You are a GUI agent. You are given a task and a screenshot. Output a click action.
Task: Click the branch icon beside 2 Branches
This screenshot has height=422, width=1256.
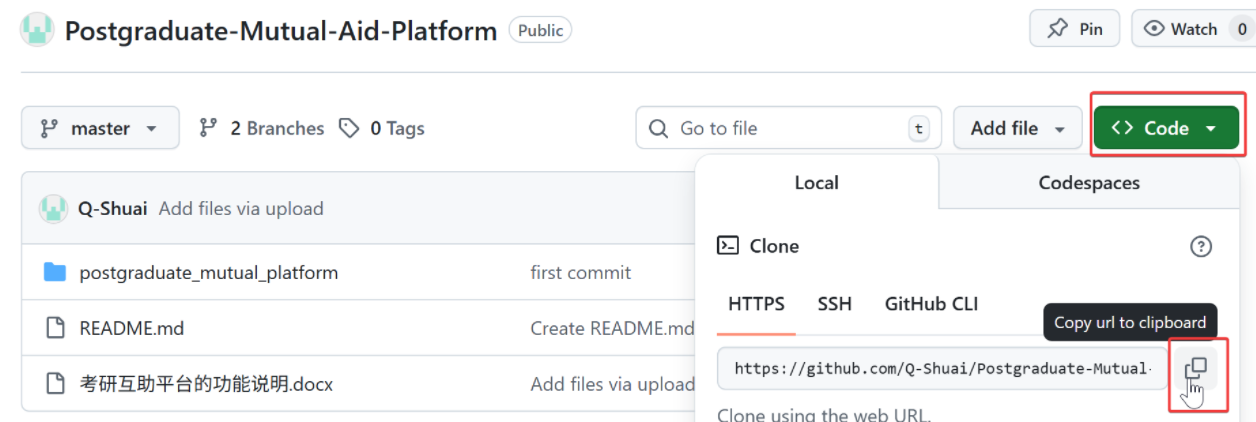click(208, 128)
